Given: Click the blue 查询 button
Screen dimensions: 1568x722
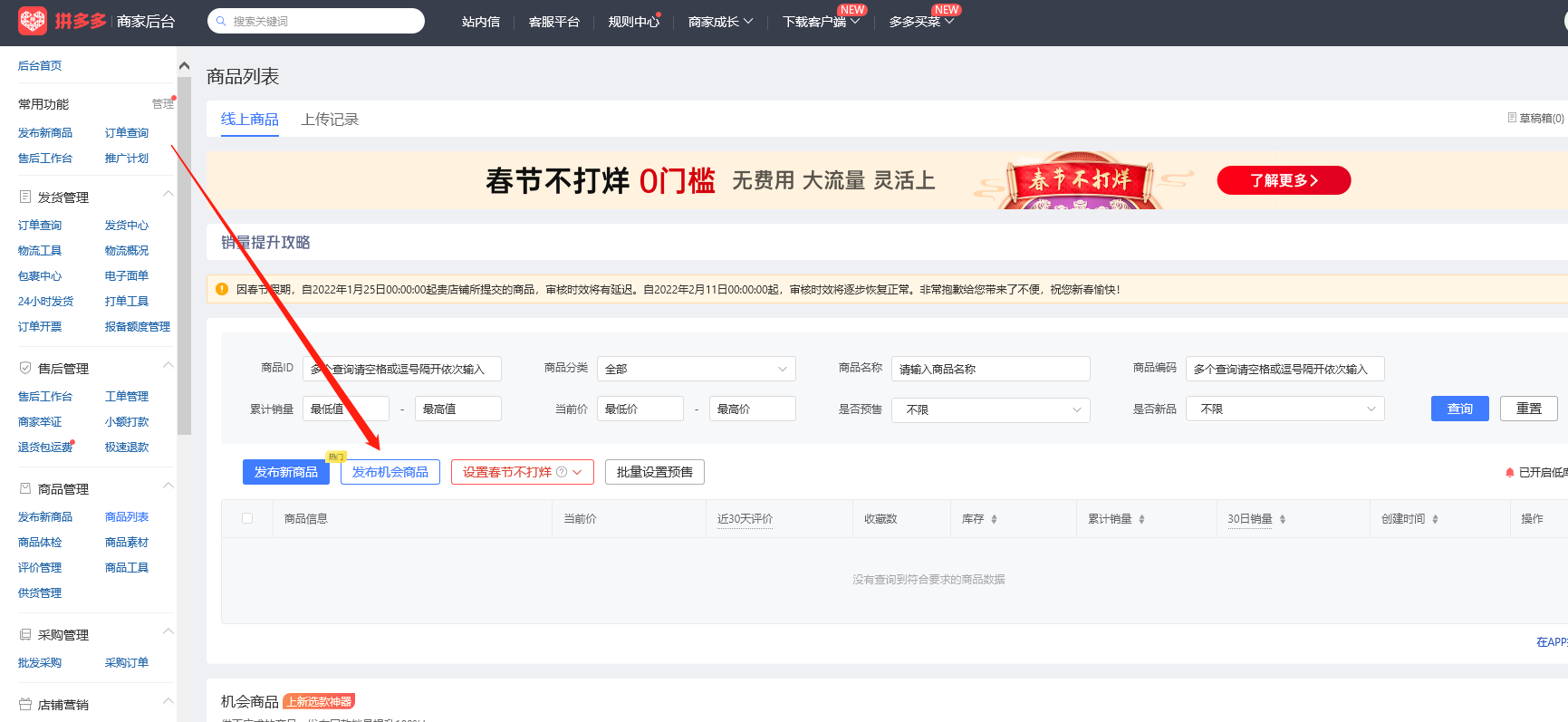Looking at the screenshot, I should 1459,409.
